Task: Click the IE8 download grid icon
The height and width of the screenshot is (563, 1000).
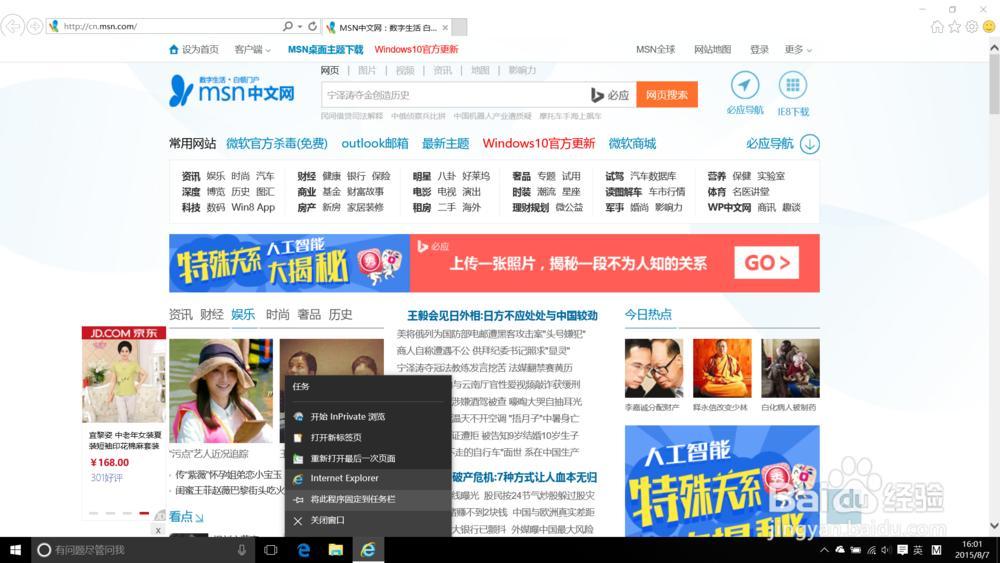Action: 793,85
